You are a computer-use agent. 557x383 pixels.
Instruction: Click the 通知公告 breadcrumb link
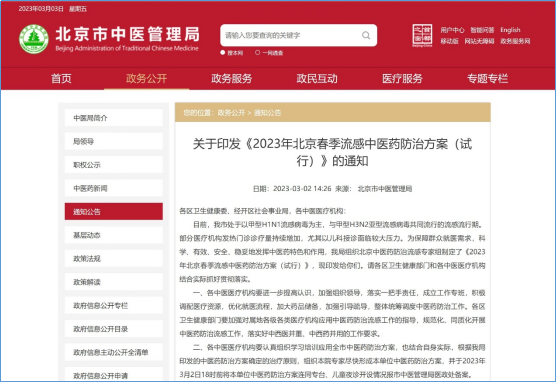pos(267,113)
